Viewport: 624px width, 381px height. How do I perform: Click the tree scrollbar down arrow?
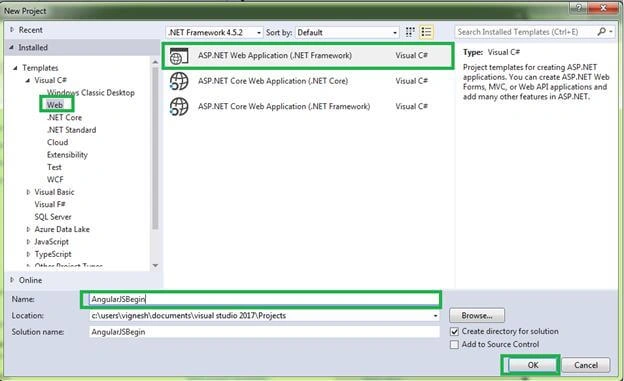tap(155, 266)
